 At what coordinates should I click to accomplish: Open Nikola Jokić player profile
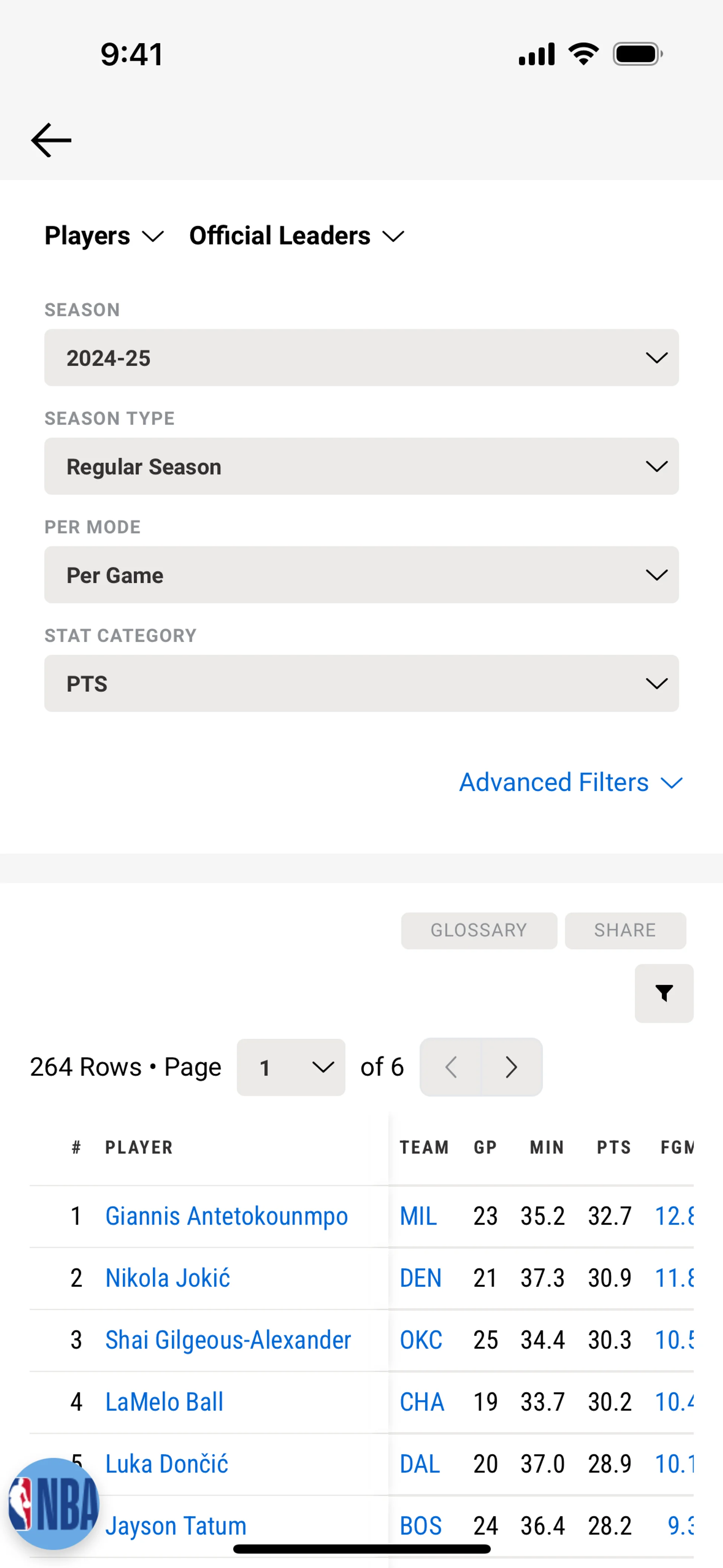168,1278
